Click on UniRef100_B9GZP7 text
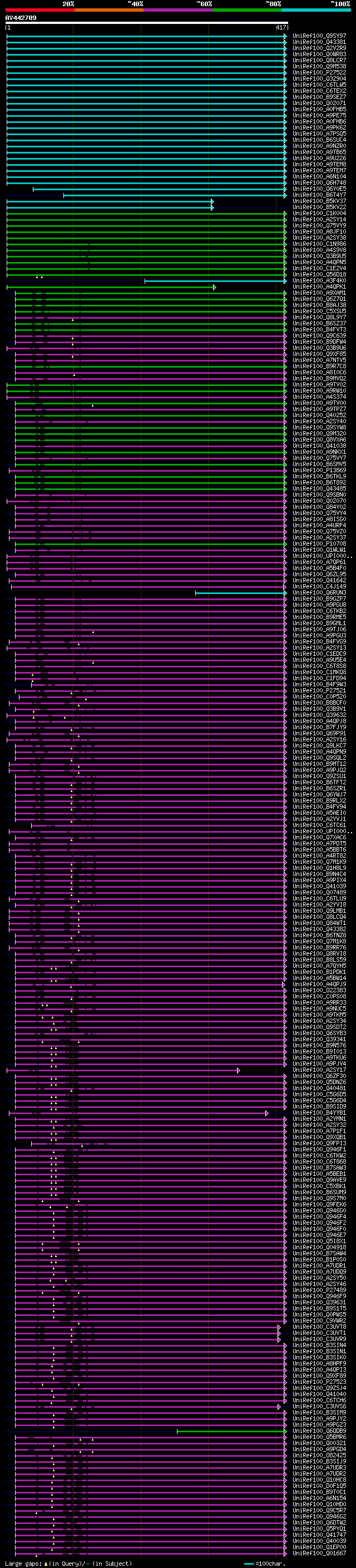 (x=319, y=598)
